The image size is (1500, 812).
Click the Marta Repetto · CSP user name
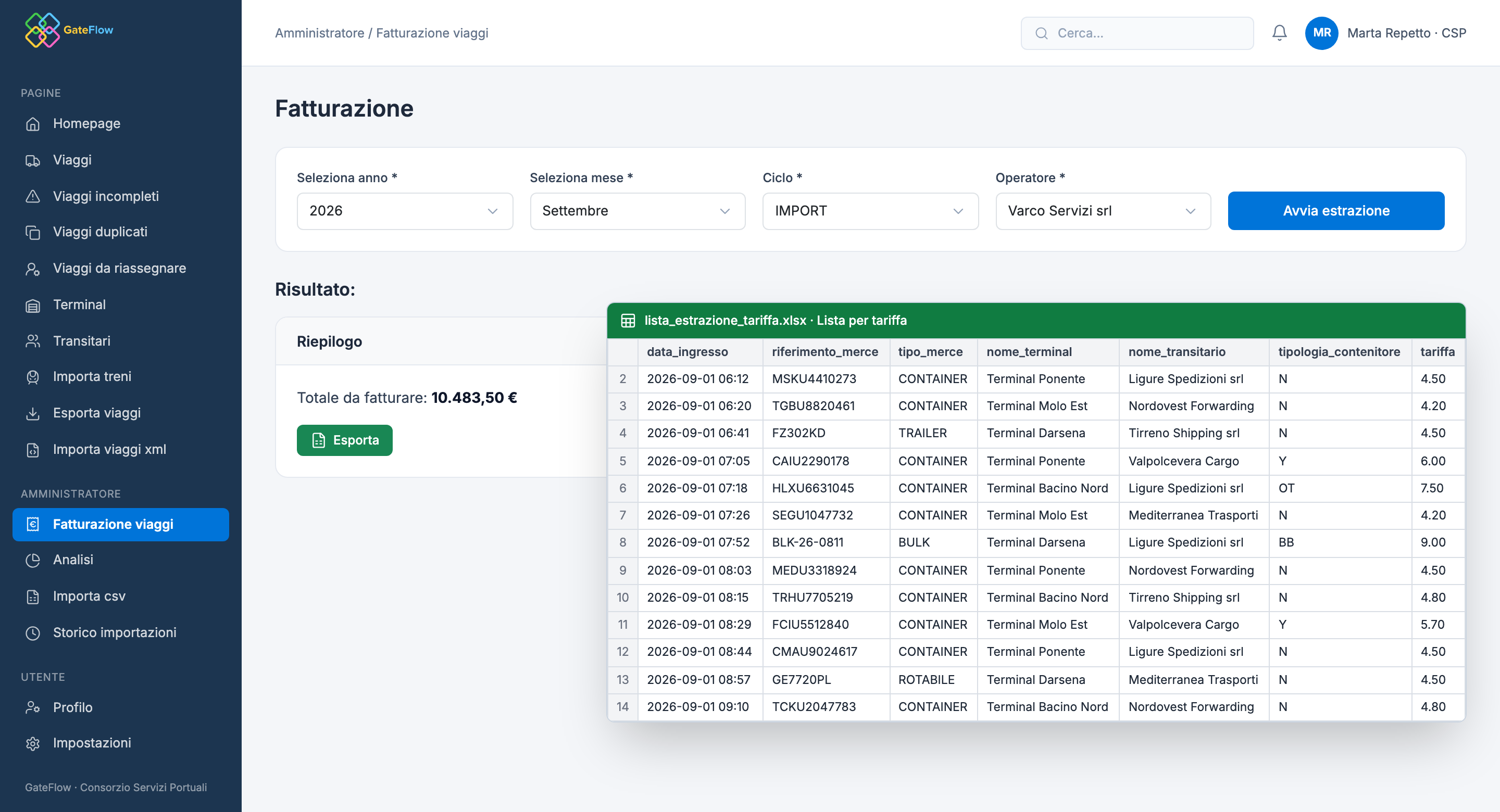pyautogui.click(x=1406, y=33)
